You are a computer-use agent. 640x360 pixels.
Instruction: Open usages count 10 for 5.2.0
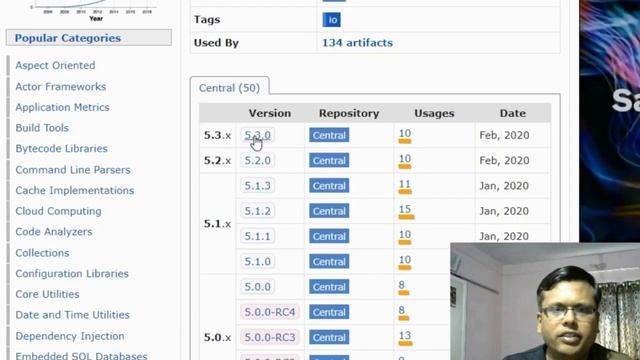[405, 159]
